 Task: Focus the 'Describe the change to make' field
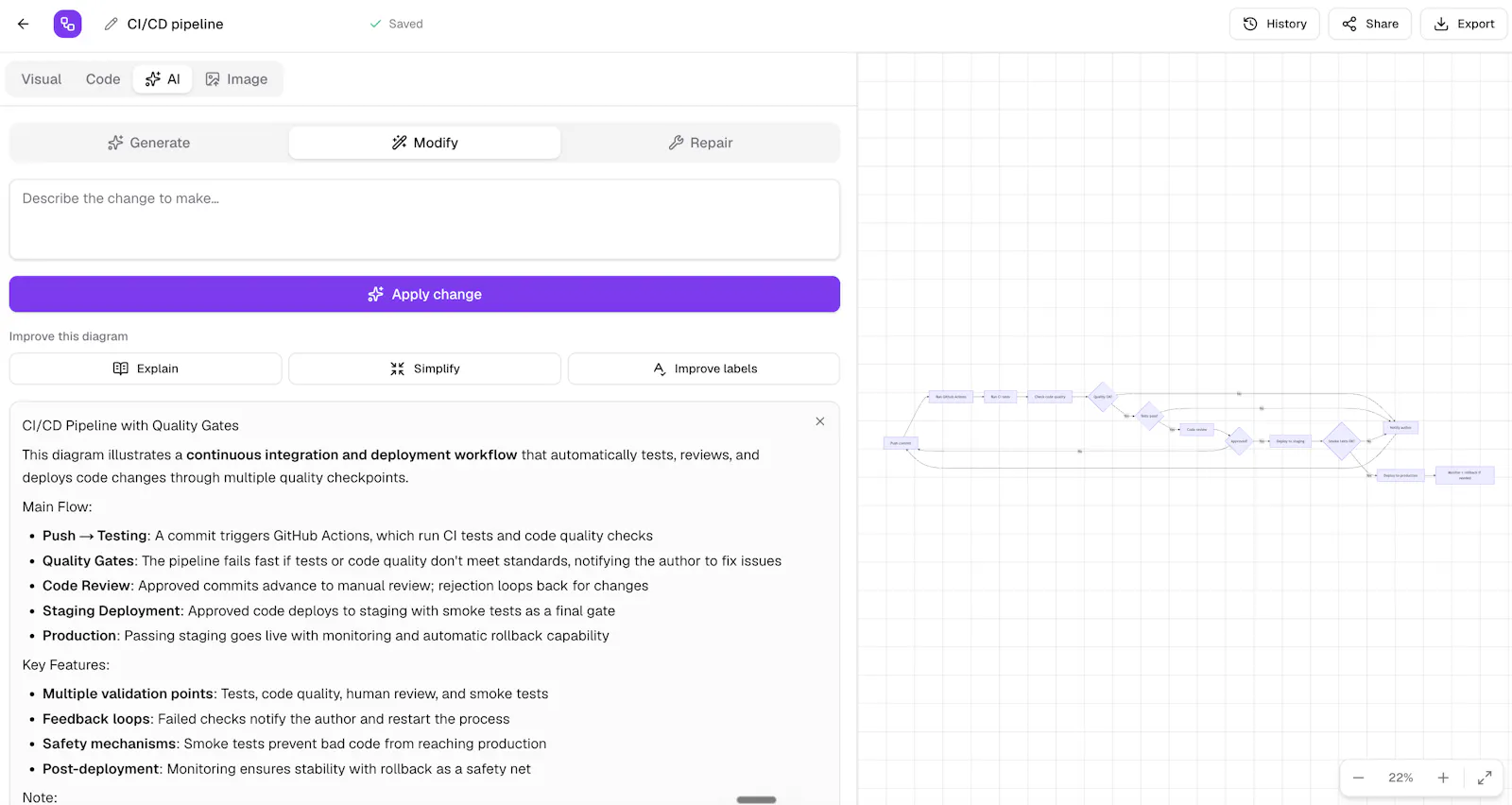tap(424, 219)
